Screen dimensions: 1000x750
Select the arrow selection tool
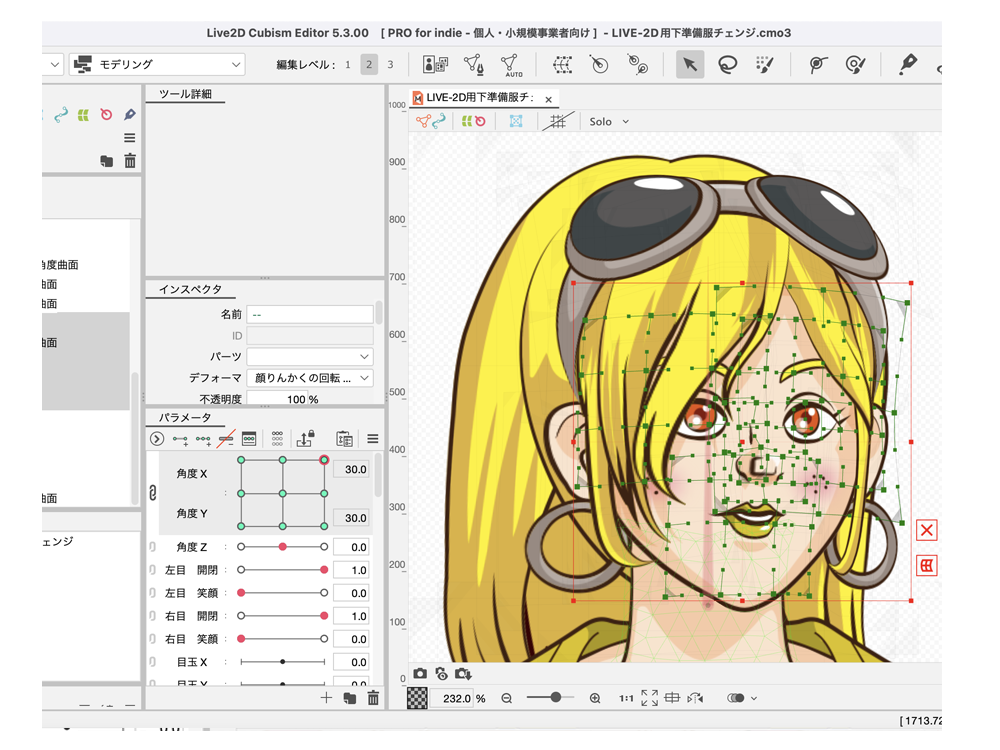click(x=690, y=64)
